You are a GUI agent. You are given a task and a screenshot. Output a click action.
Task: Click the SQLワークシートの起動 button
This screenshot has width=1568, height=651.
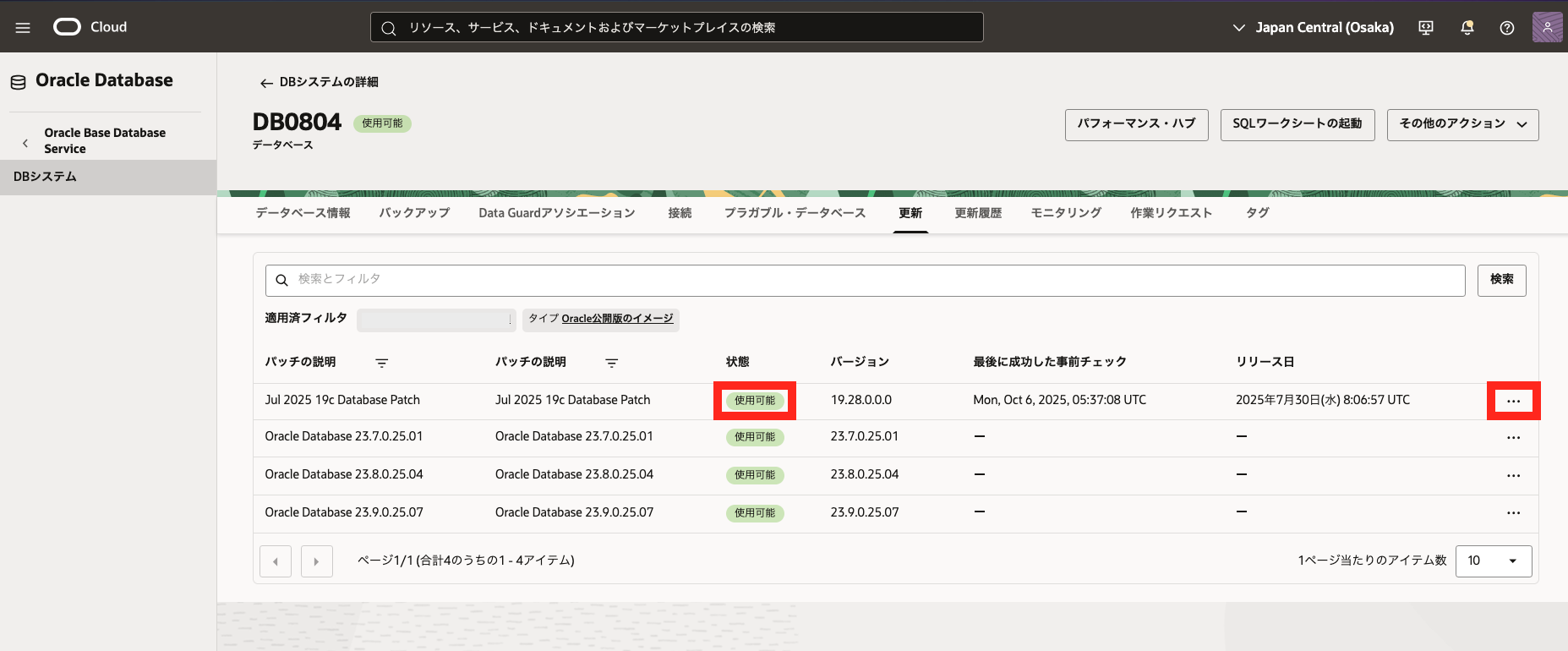pos(1297,124)
